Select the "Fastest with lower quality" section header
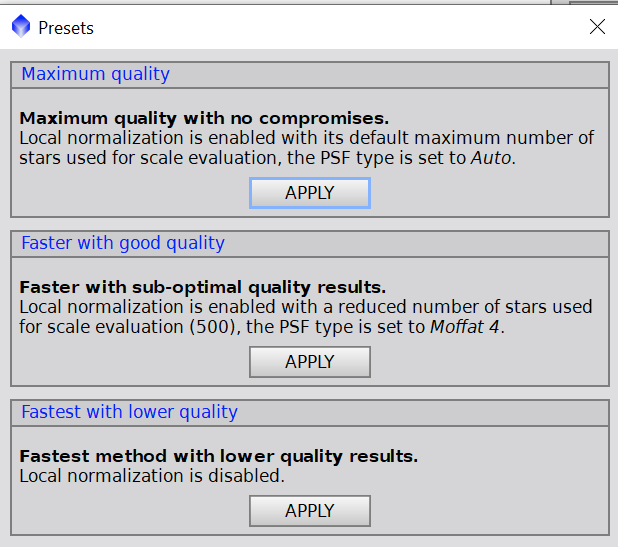 point(129,412)
